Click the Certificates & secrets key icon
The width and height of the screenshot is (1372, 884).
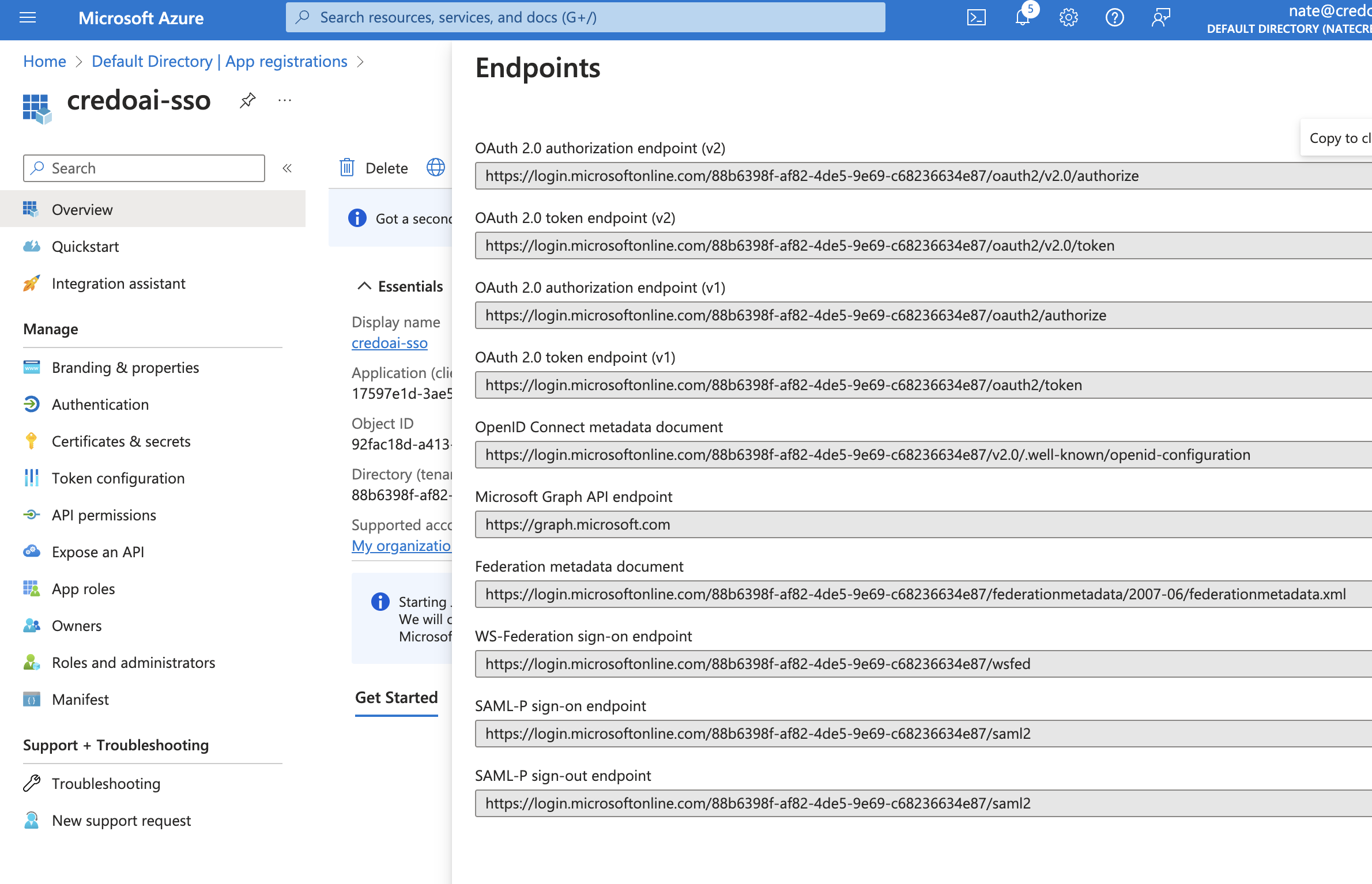click(x=31, y=441)
